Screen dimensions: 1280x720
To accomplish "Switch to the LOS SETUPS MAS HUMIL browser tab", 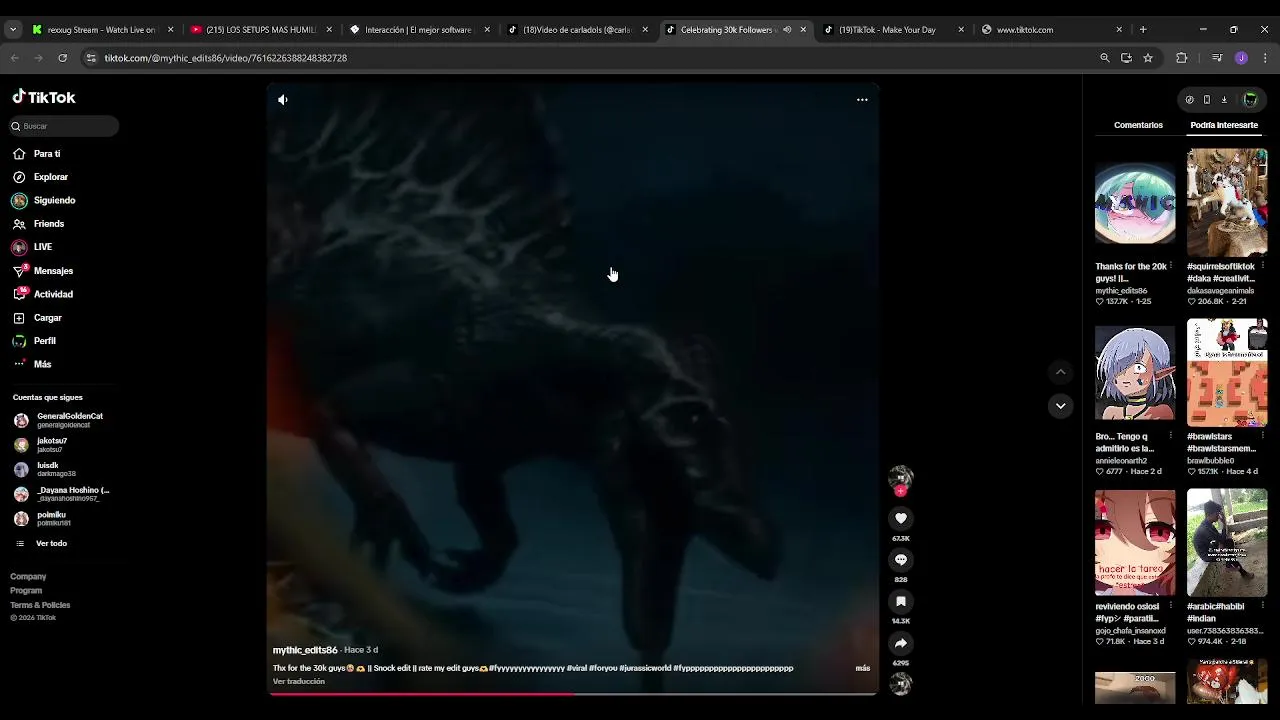I will click(x=260, y=30).
